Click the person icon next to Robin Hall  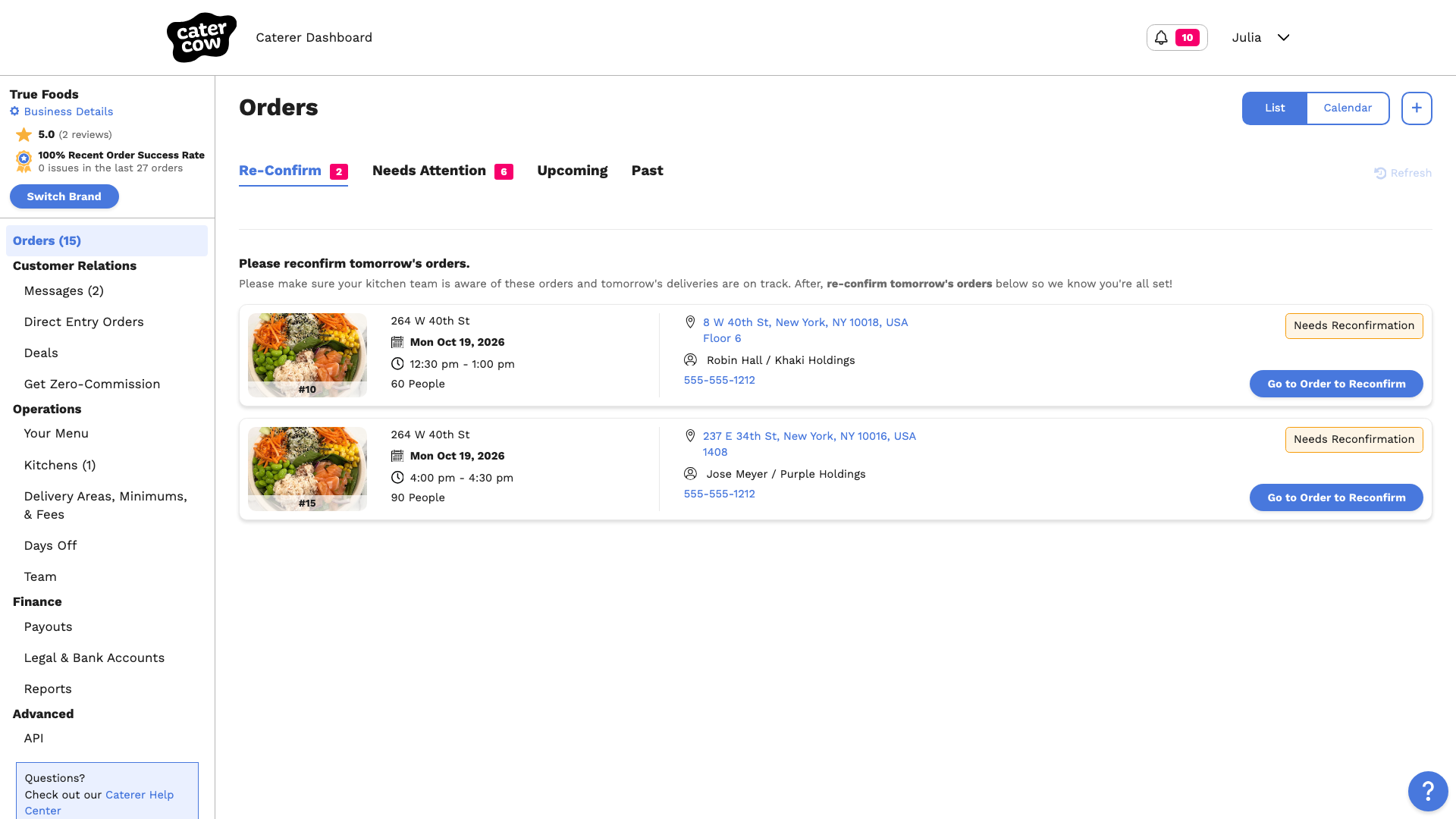click(x=690, y=359)
